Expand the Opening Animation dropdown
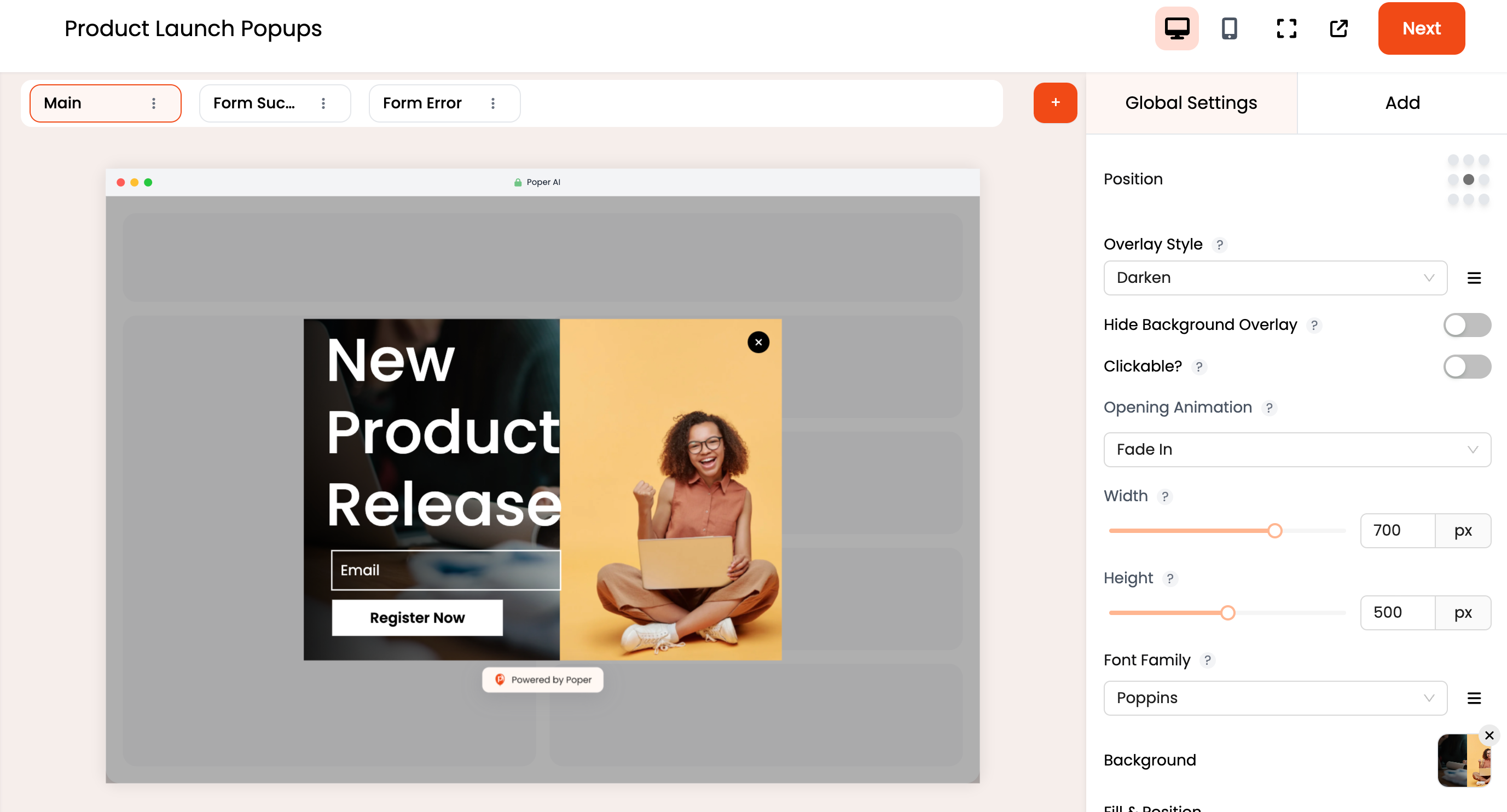1507x812 pixels. tap(1297, 449)
